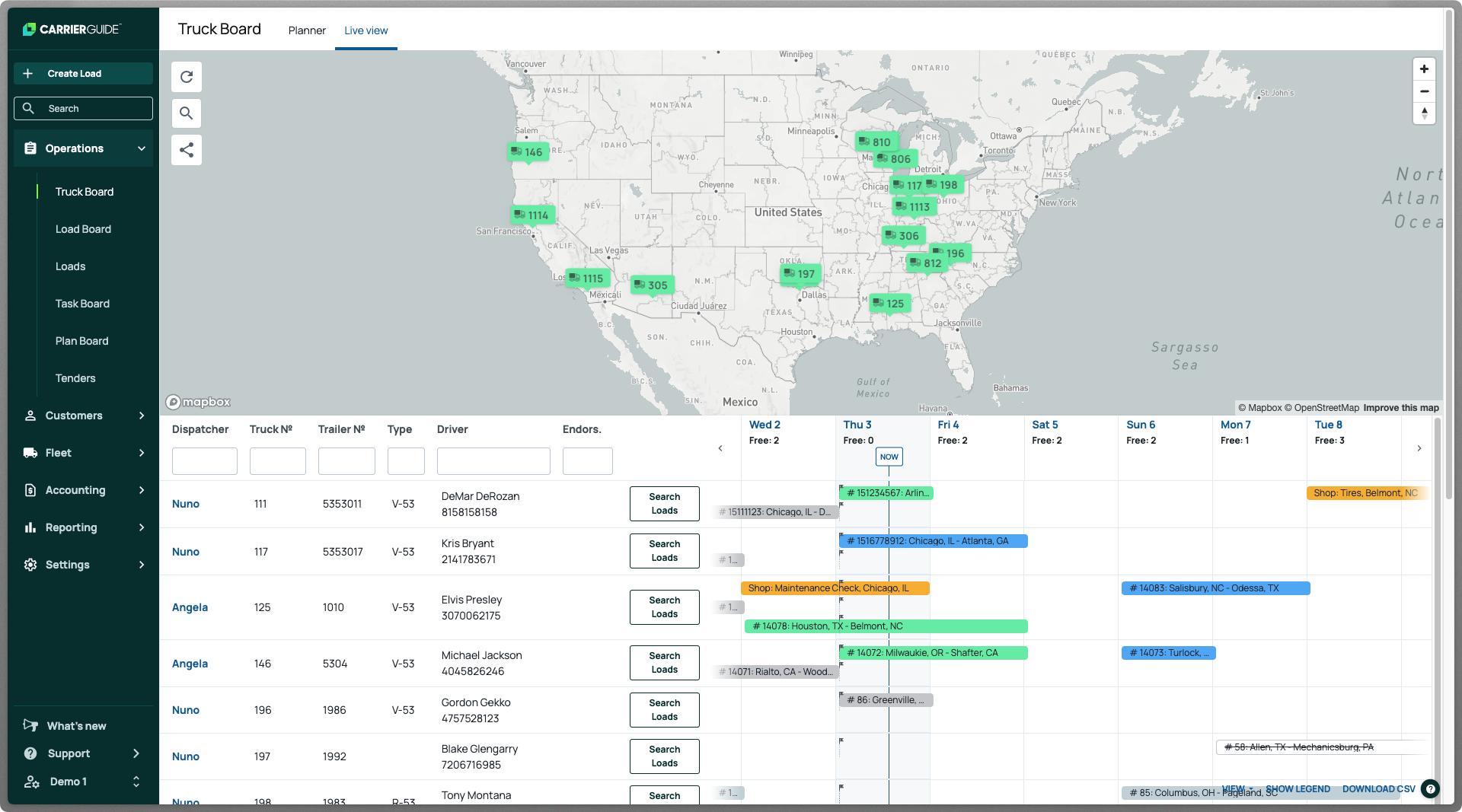1462x812 pixels.
Task: Select truck 1114 marker on map
Action: click(x=531, y=215)
